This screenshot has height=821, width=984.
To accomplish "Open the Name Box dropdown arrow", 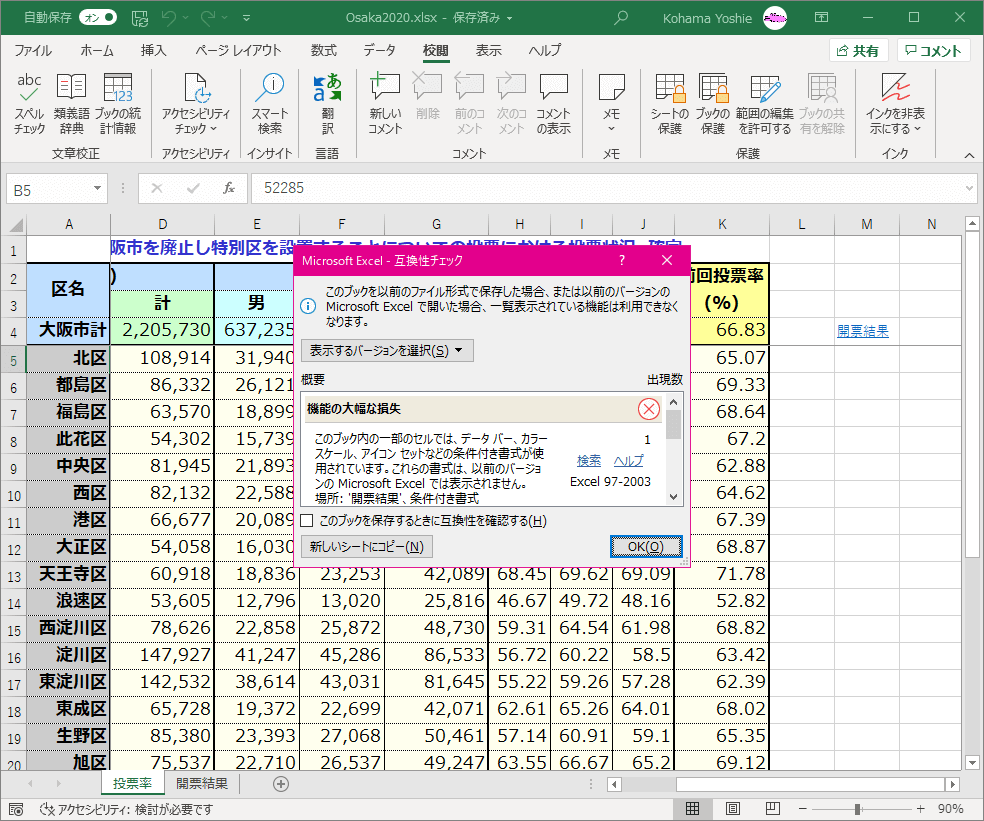I will [x=98, y=188].
